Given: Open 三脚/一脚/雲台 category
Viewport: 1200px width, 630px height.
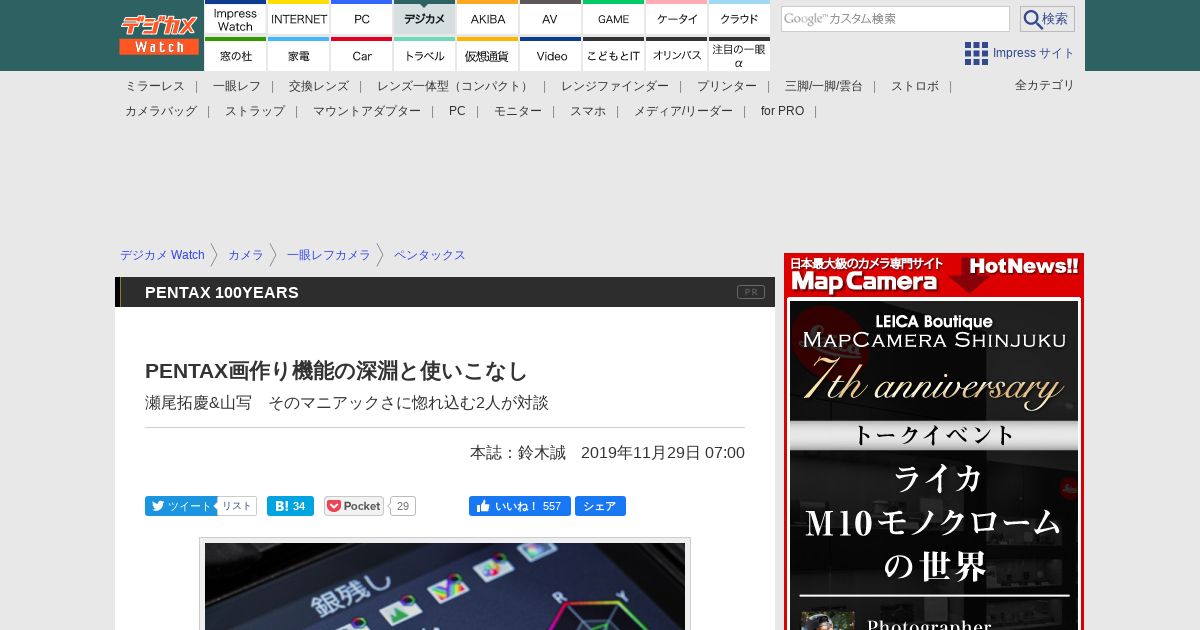Looking at the screenshot, I should [x=824, y=86].
